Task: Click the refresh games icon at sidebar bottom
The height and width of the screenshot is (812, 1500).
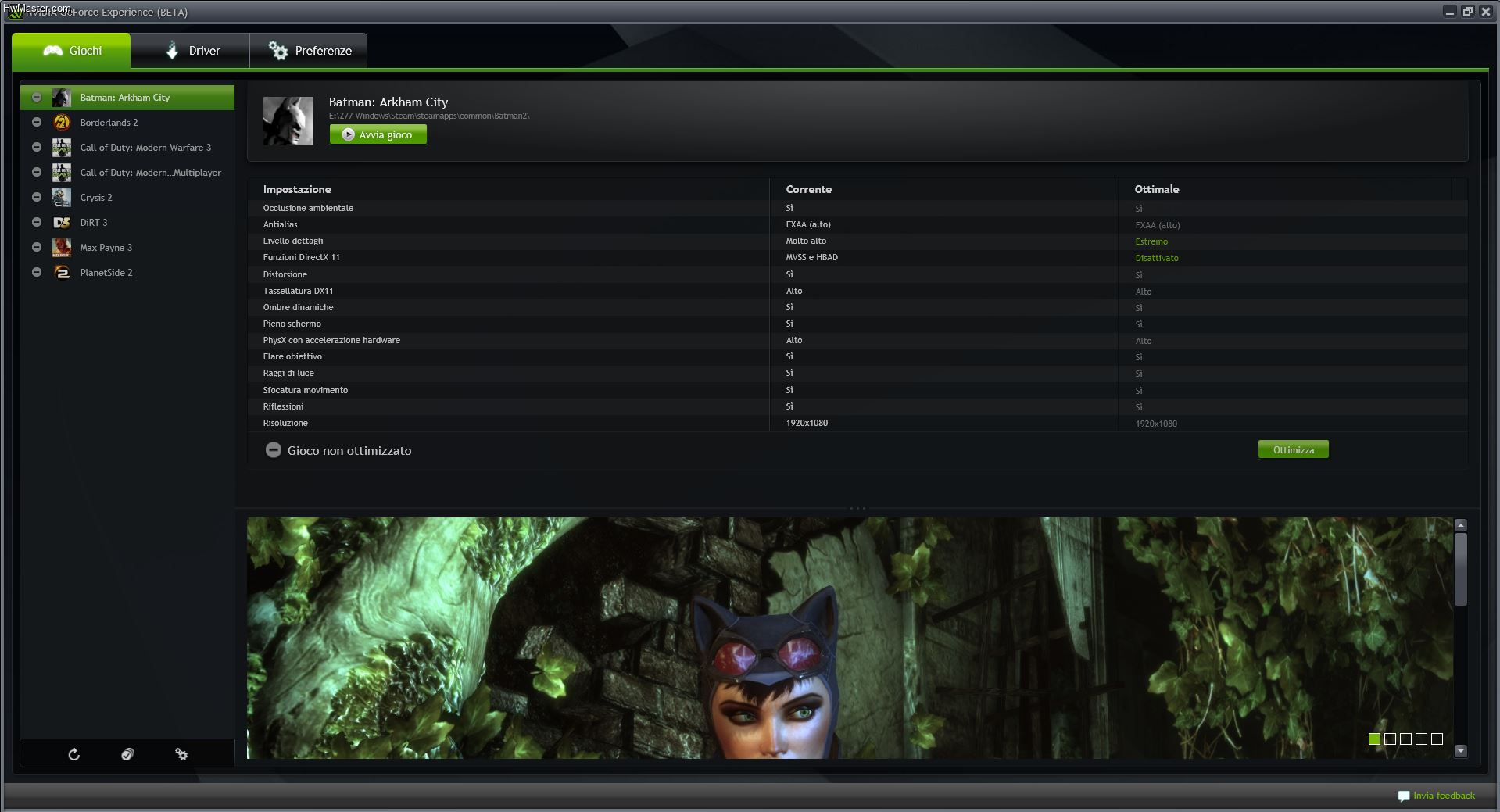Action: (73, 754)
